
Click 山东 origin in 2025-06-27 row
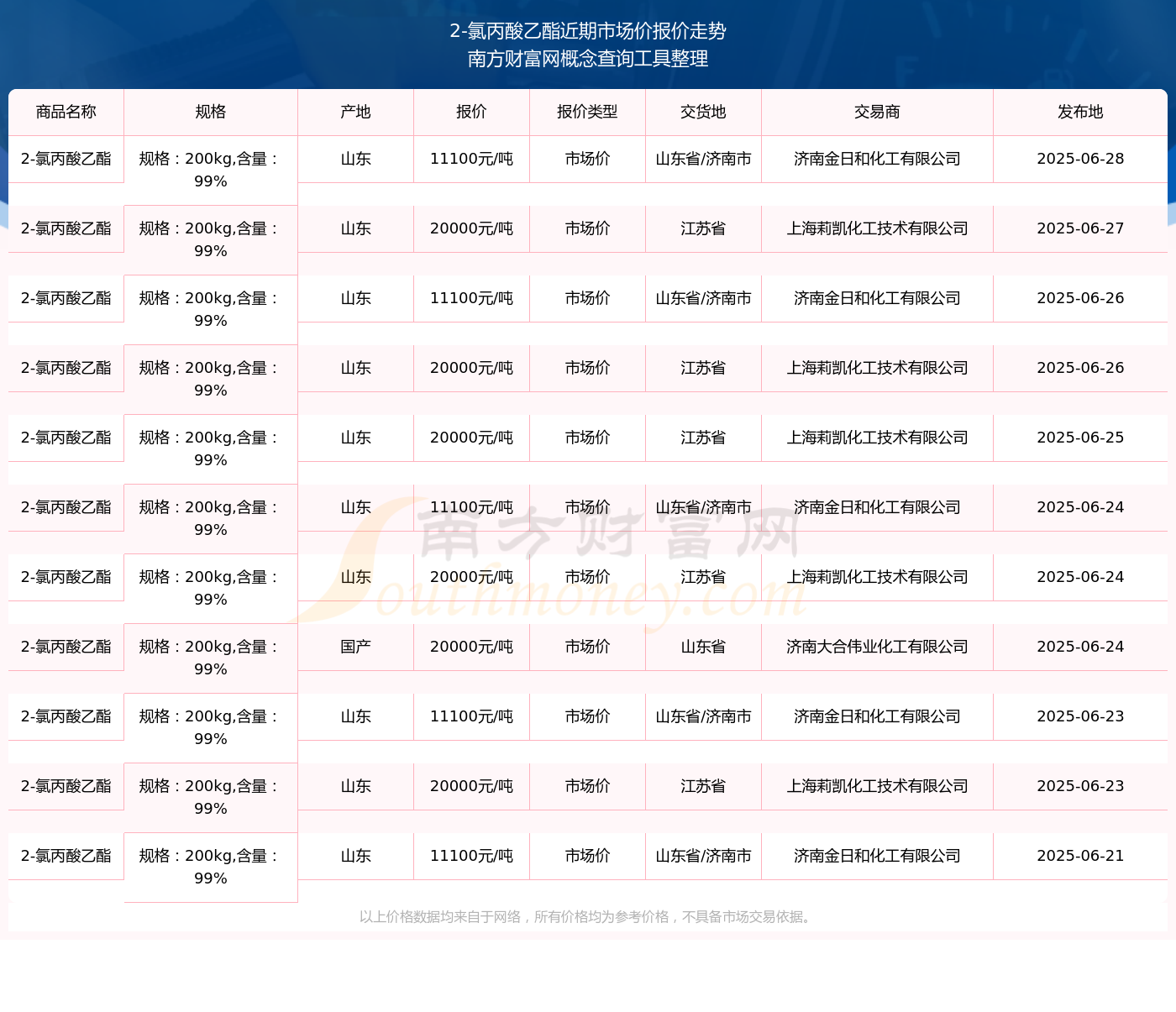point(356,228)
